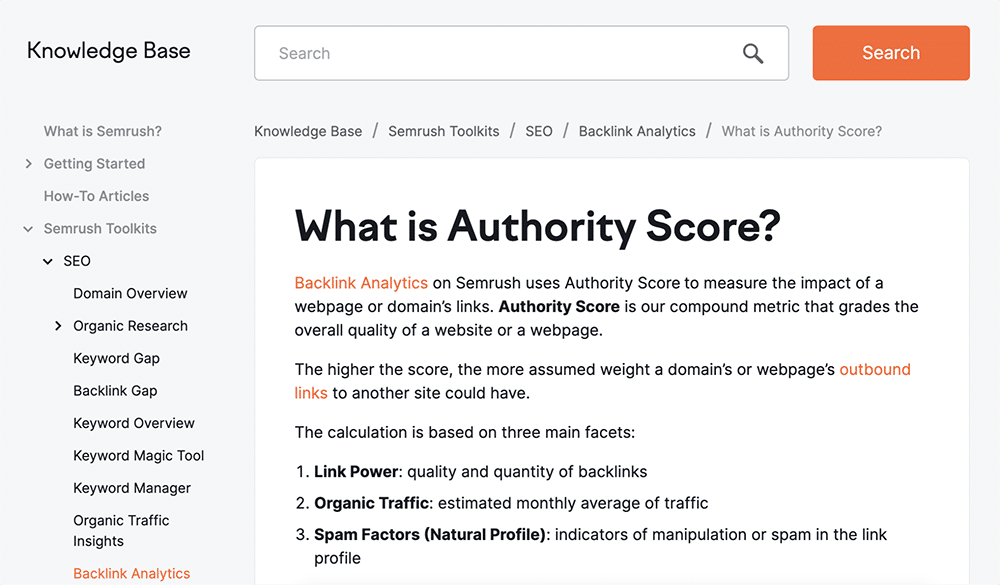Screen dimensions: 1000x585
Task: Select Keyword Gap in the sidebar
Action: click(x=117, y=358)
